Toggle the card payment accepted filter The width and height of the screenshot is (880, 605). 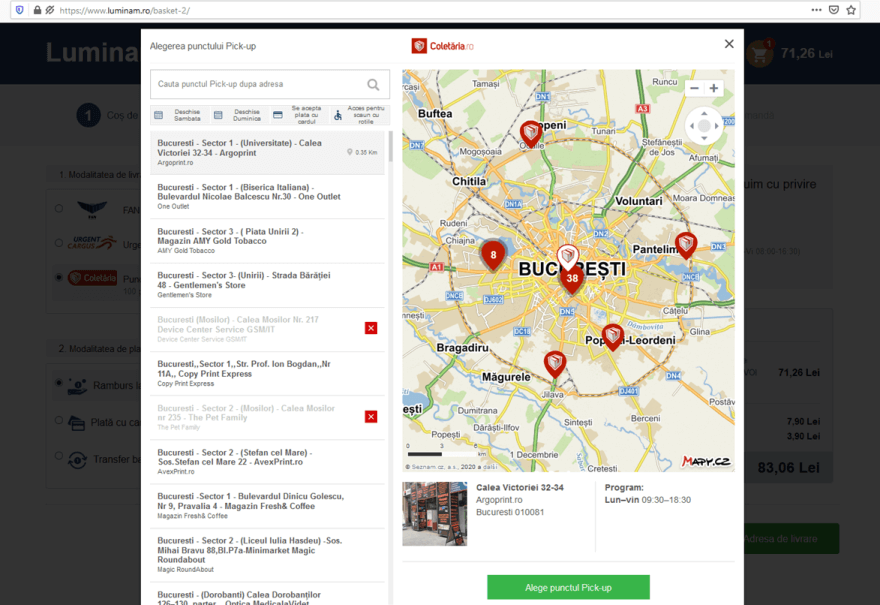point(298,115)
